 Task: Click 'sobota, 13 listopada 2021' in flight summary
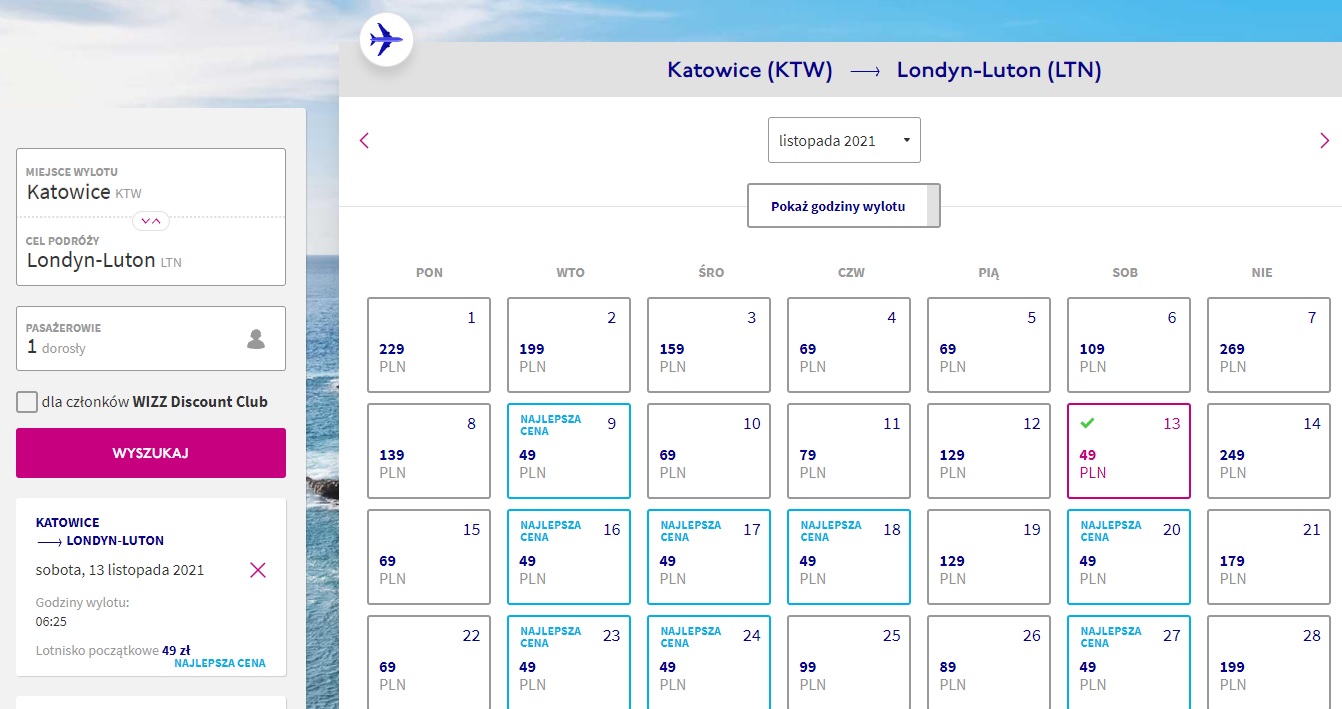click(x=120, y=570)
